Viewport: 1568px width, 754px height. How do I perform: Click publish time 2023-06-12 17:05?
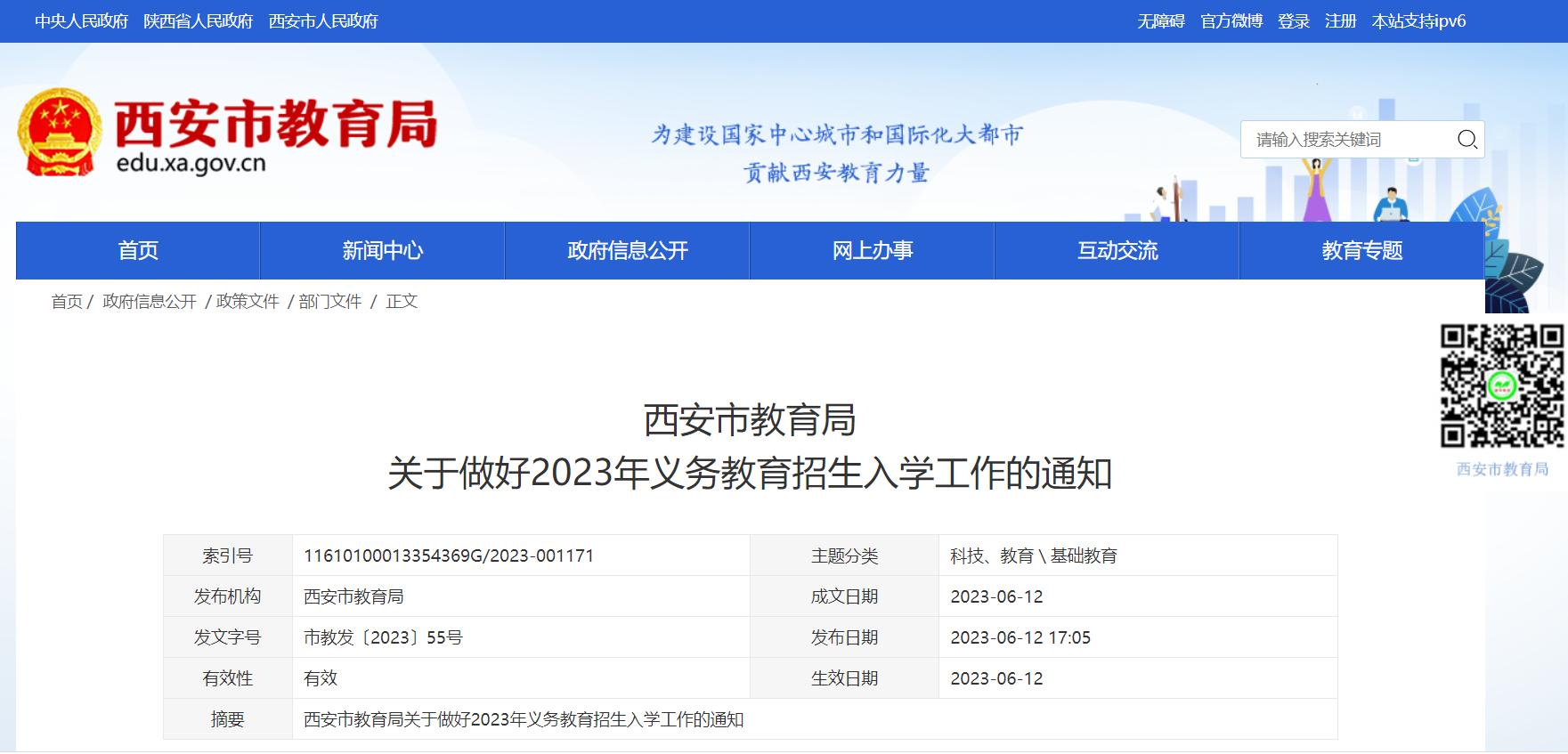pos(1020,637)
